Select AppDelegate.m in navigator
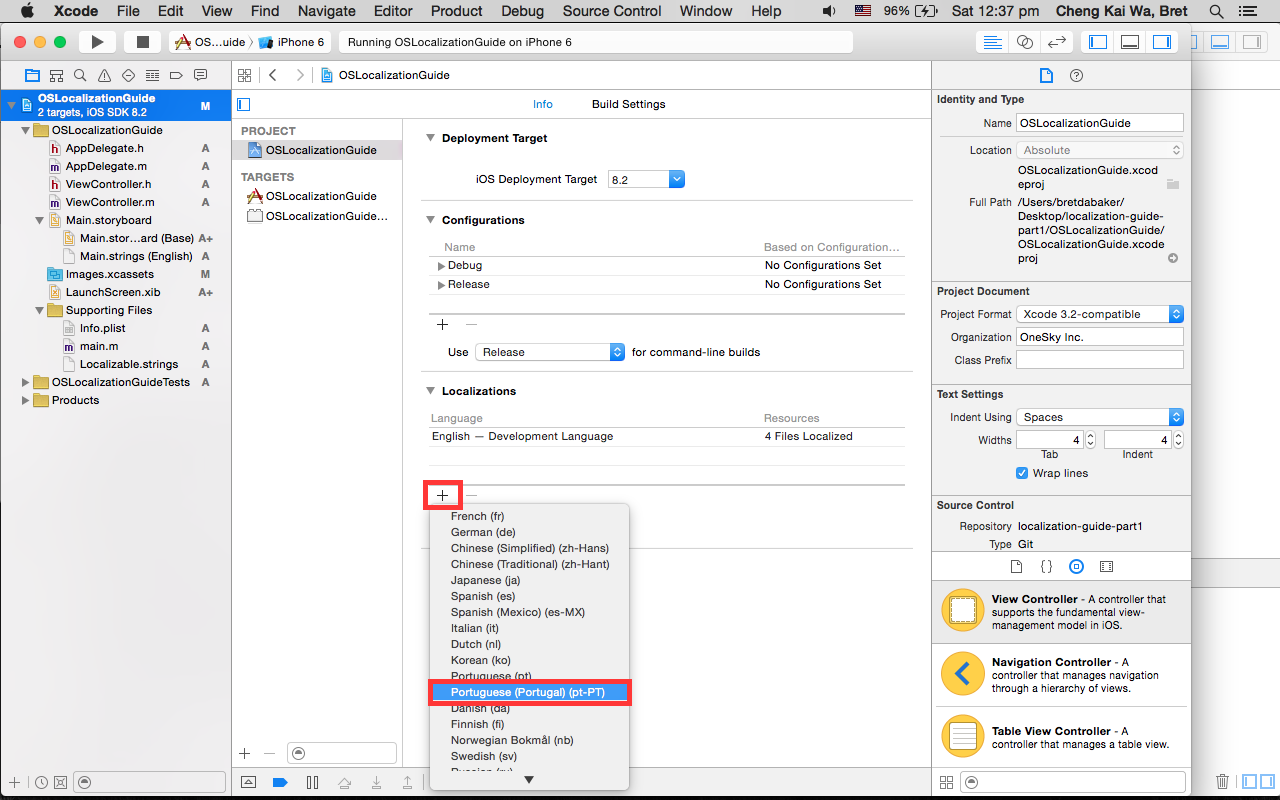The width and height of the screenshot is (1280, 800). point(106,166)
